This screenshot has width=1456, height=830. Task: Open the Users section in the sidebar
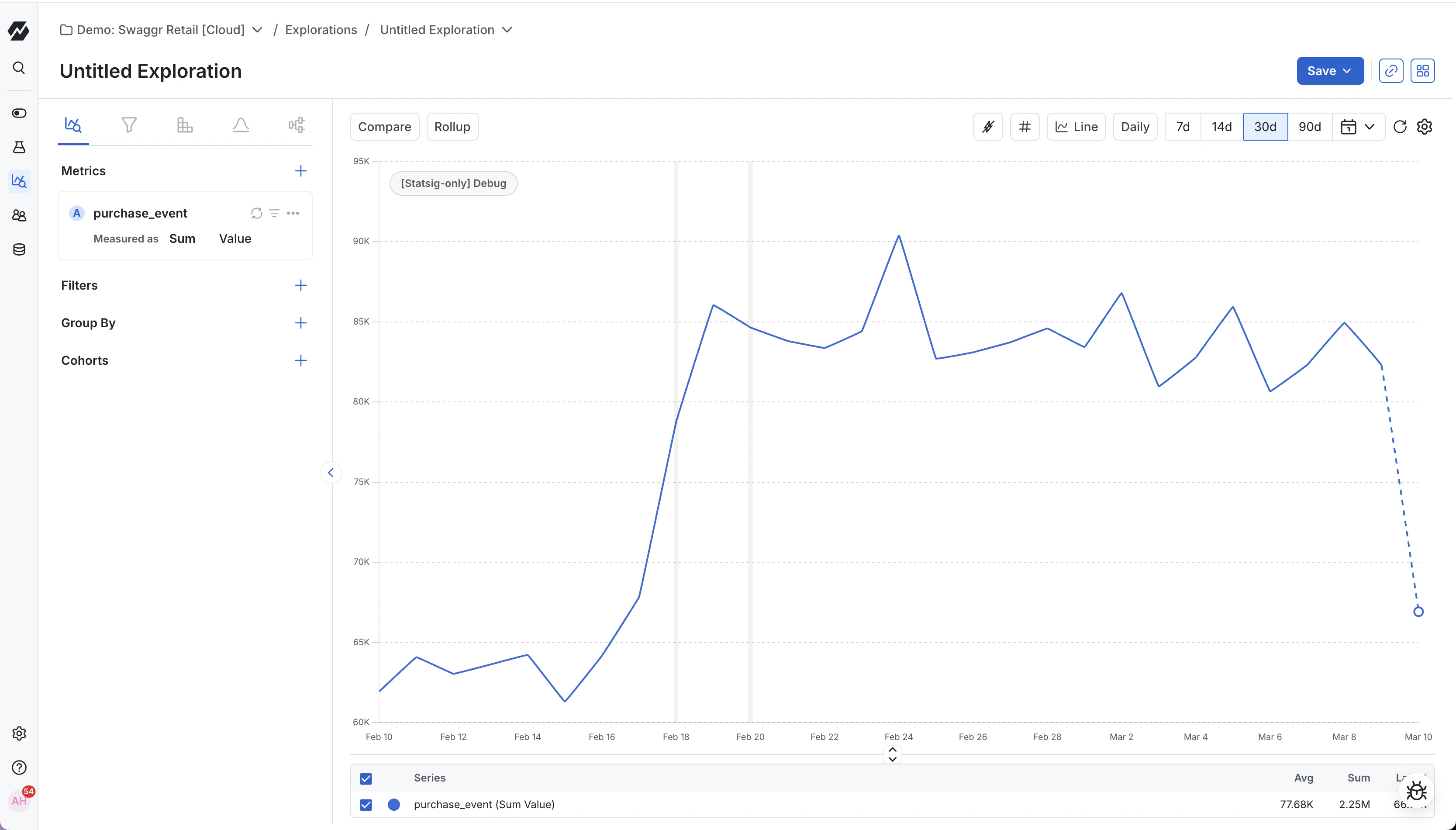tap(19, 215)
